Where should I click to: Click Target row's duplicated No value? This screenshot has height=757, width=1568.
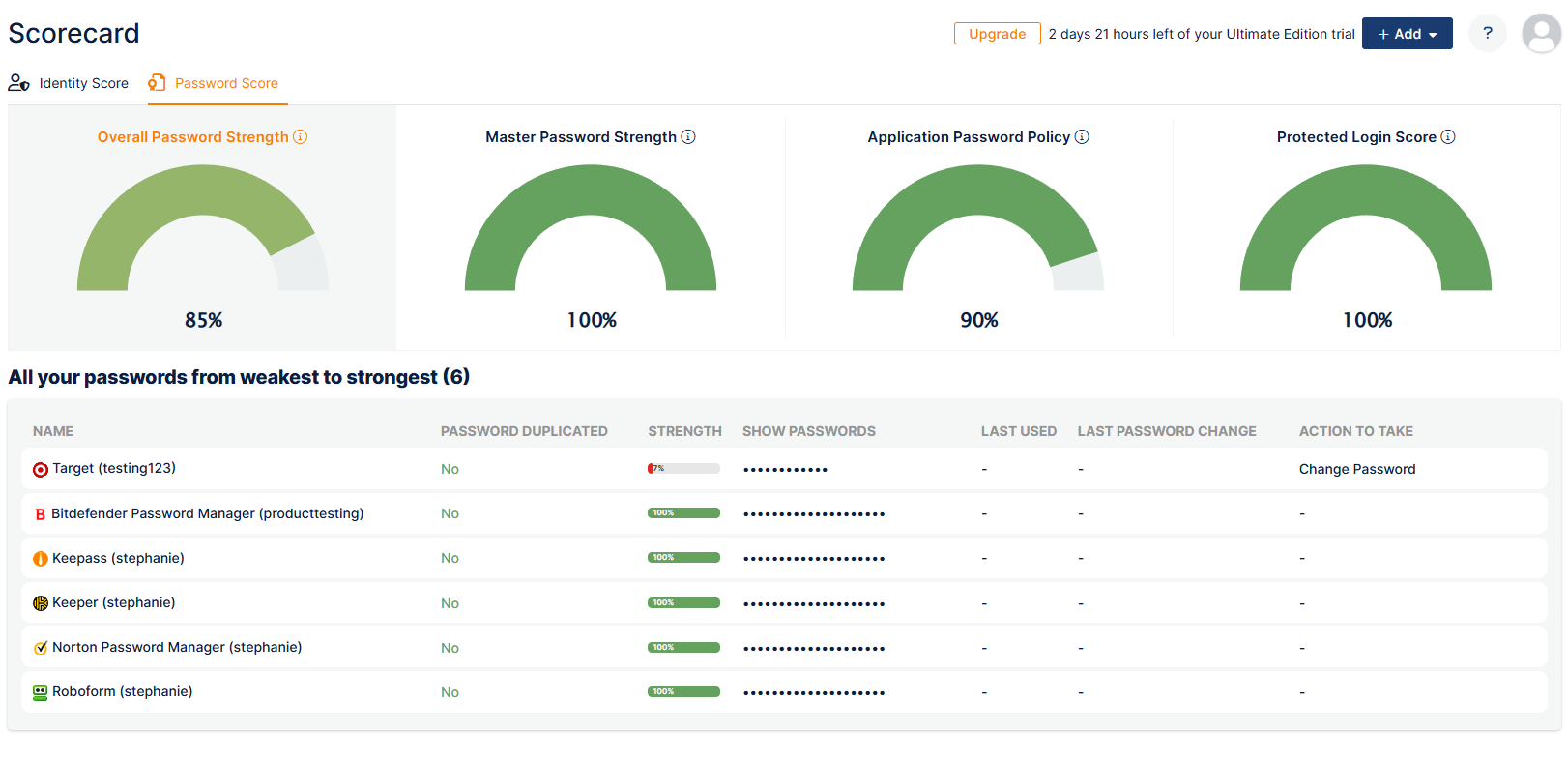click(450, 469)
